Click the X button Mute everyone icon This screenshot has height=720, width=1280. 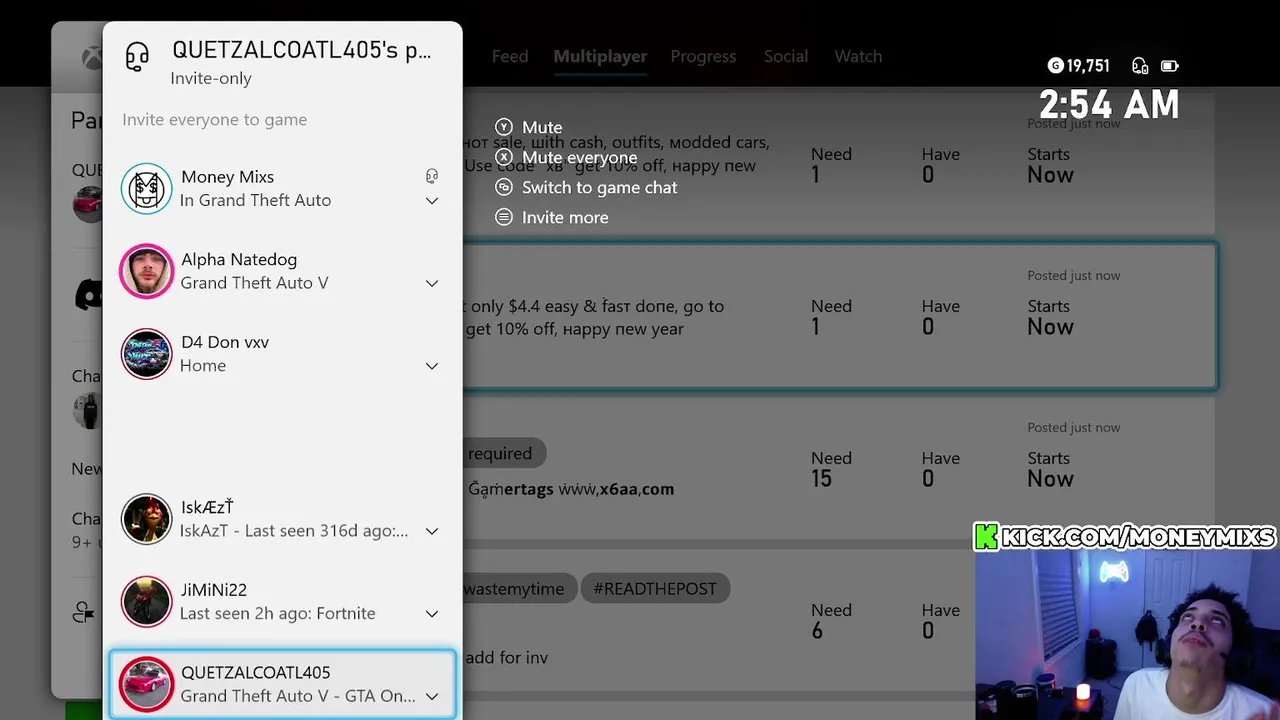pos(504,157)
